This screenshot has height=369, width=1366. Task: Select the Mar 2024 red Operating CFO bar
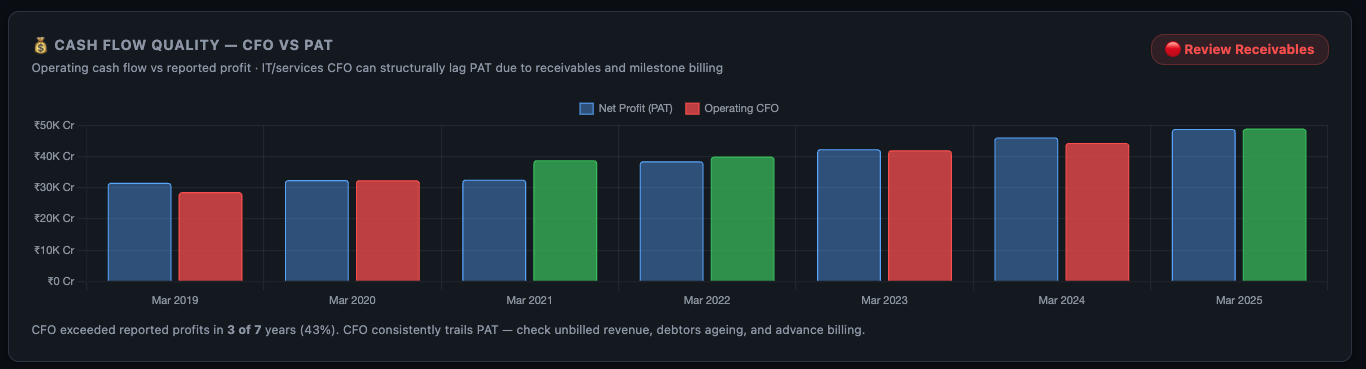point(1097,212)
